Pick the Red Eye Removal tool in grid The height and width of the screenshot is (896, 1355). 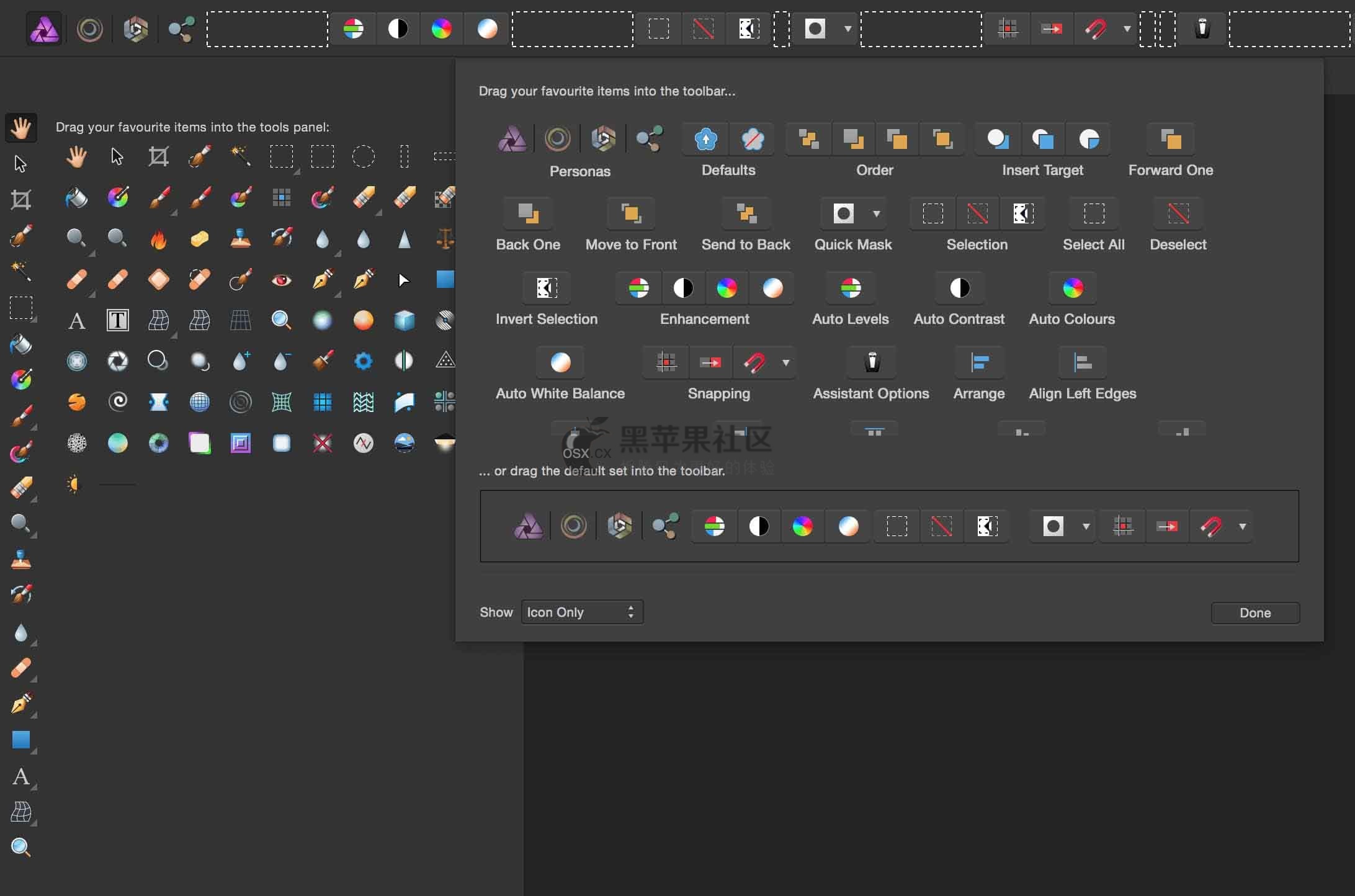point(281,280)
